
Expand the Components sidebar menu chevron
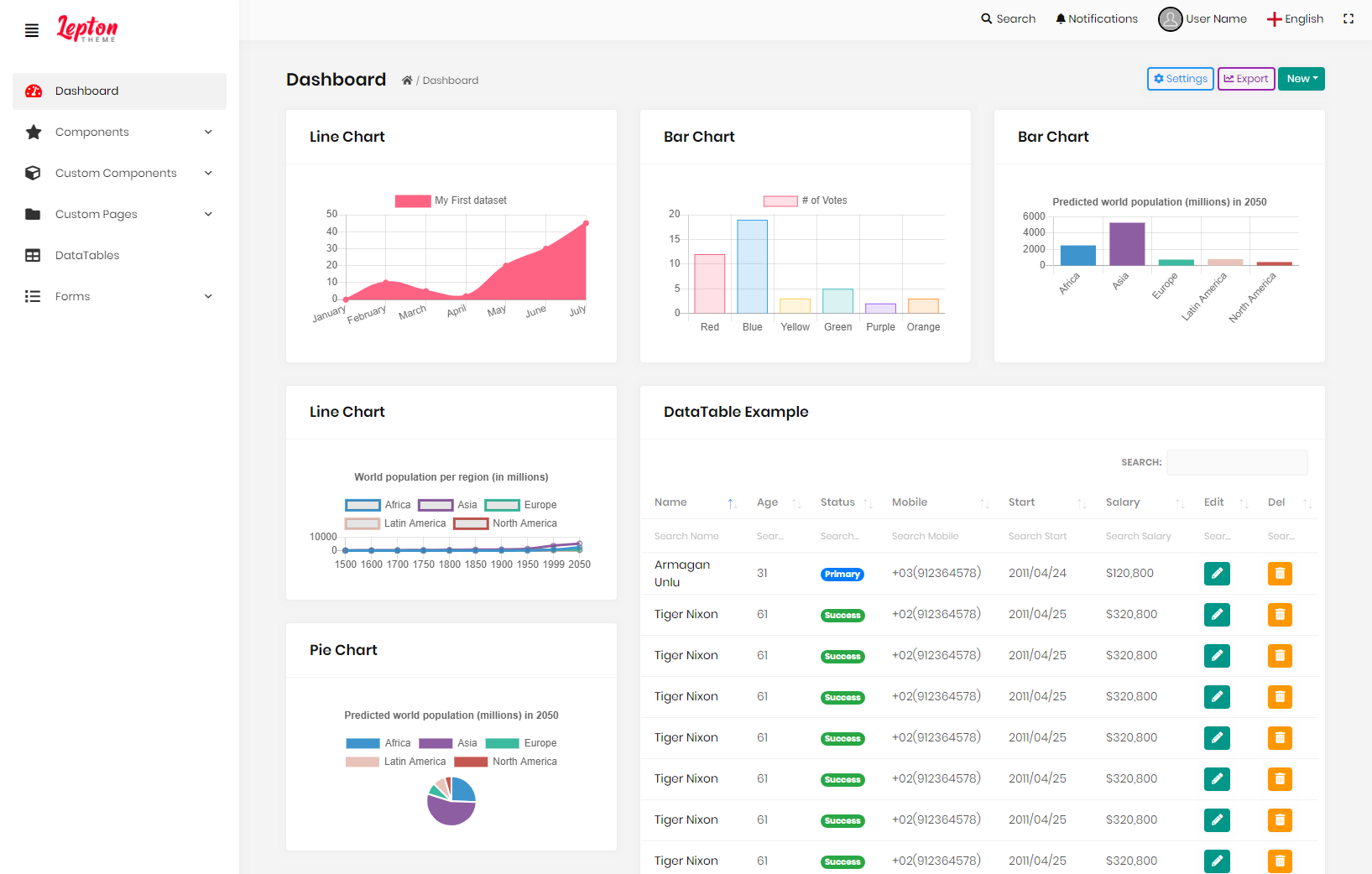pos(208,132)
